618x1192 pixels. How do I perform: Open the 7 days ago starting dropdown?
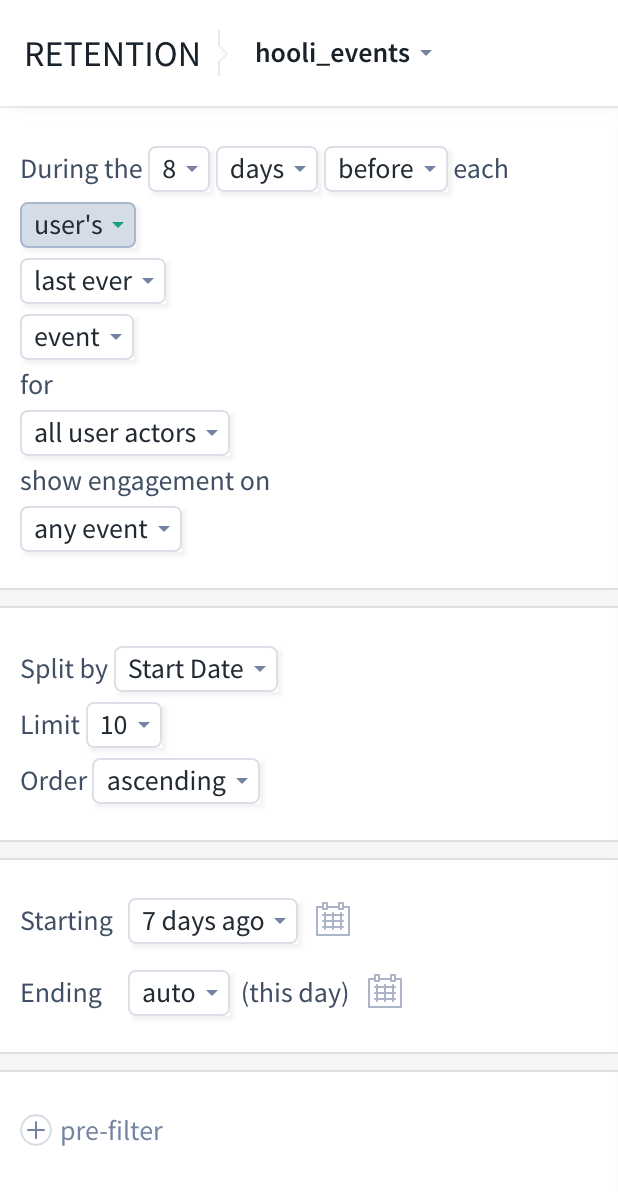pos(213,921)
